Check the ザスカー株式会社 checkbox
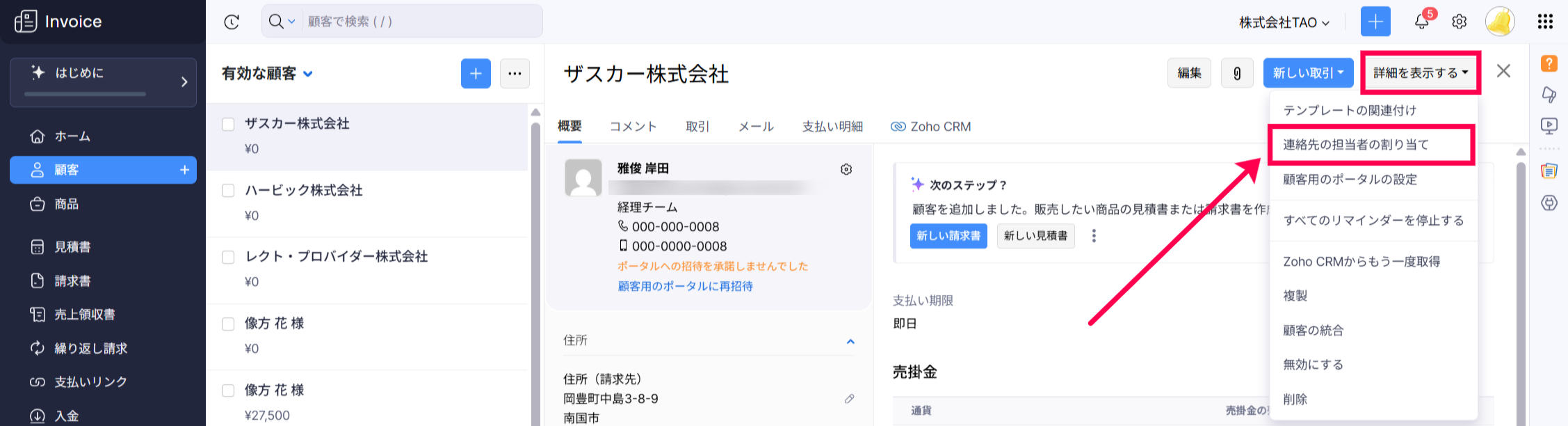 coord(228,124)
